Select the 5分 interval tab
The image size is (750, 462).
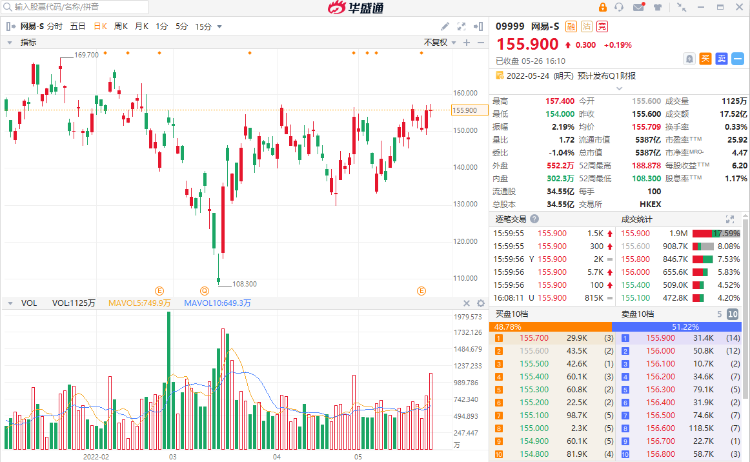181,26
